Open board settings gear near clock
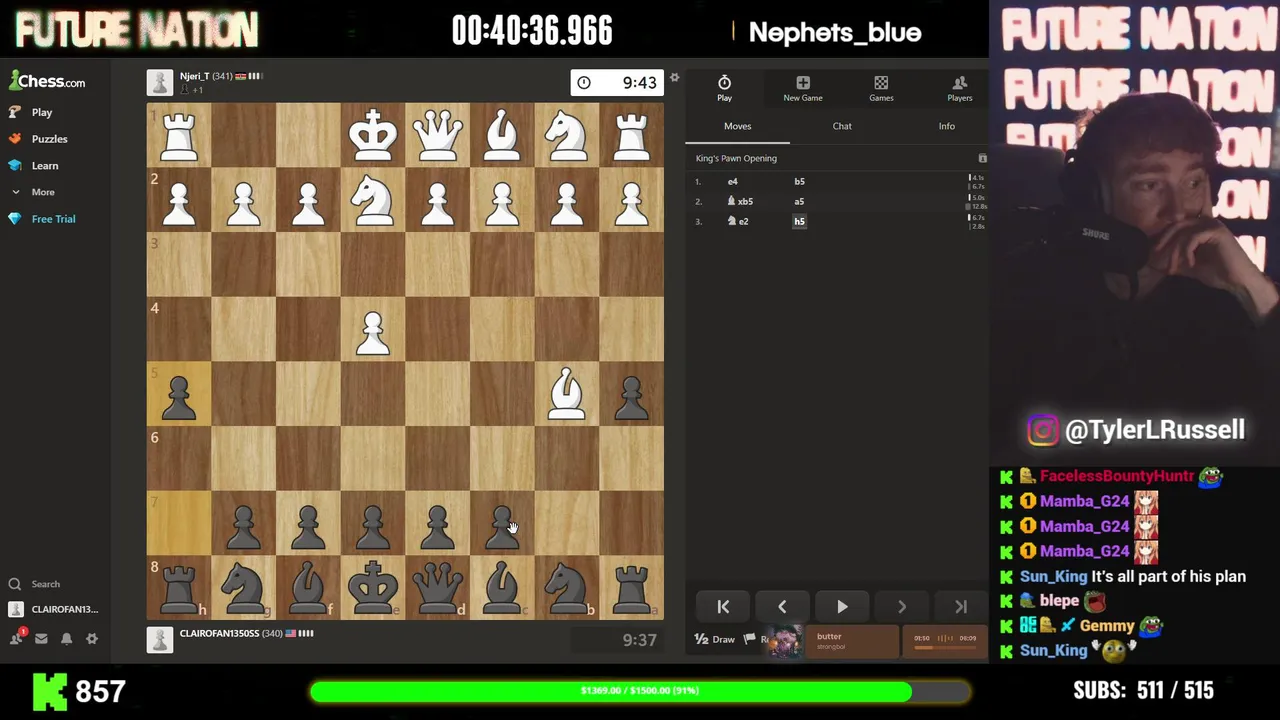This screenshot has width=1280, height=720. point(674,78)
